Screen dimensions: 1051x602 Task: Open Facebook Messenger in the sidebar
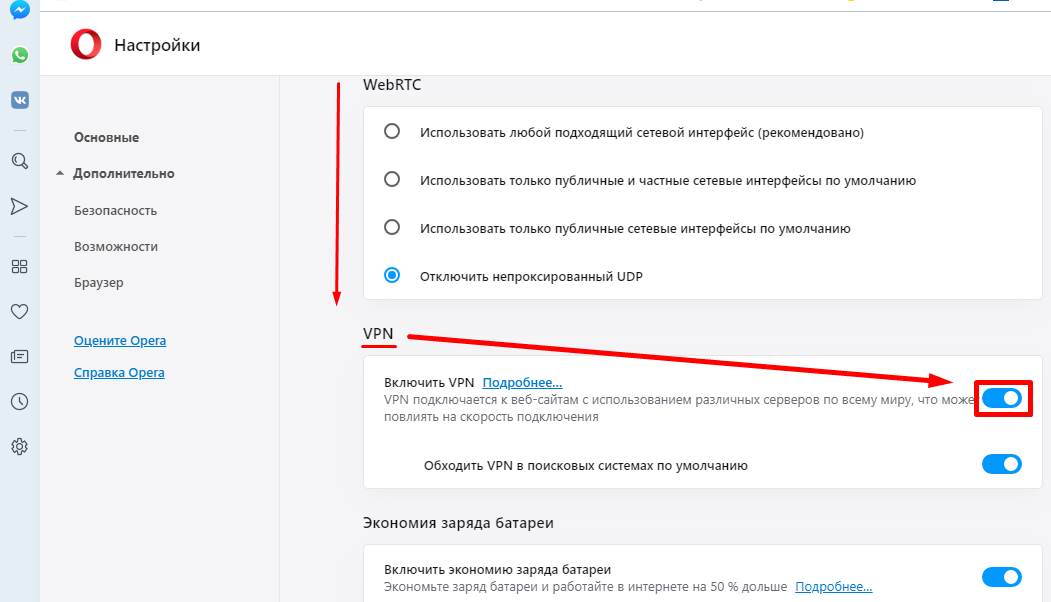19,10
